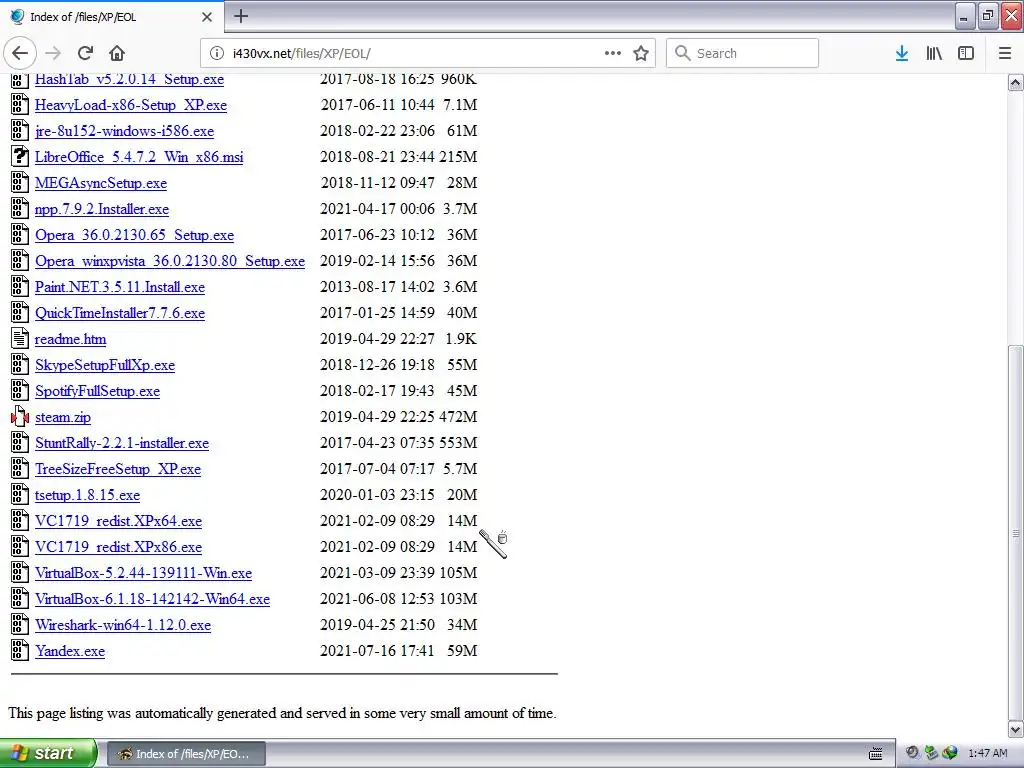Viewport: 1024px width, 768px height.
Task: Open the Library bookmarks and history
Action: pos(934,53)
